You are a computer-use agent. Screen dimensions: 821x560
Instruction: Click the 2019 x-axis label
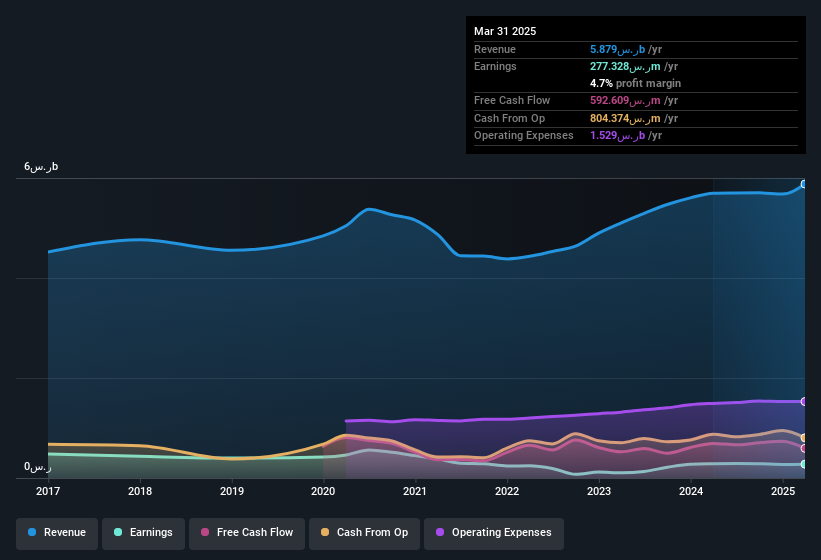pyautogui.click(x=232, y=491)
